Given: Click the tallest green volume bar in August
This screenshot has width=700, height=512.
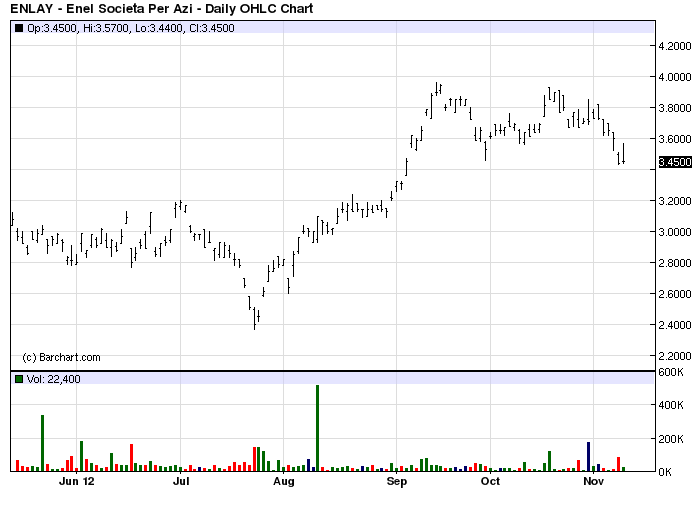Looking at the screenshot, I should pos(317,428).
